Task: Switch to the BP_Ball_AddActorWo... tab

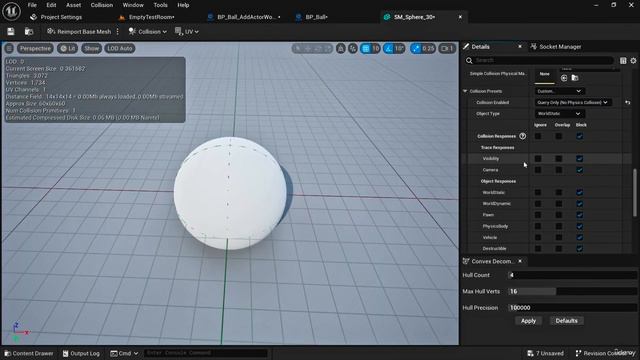Action: (x=244, y=17)
